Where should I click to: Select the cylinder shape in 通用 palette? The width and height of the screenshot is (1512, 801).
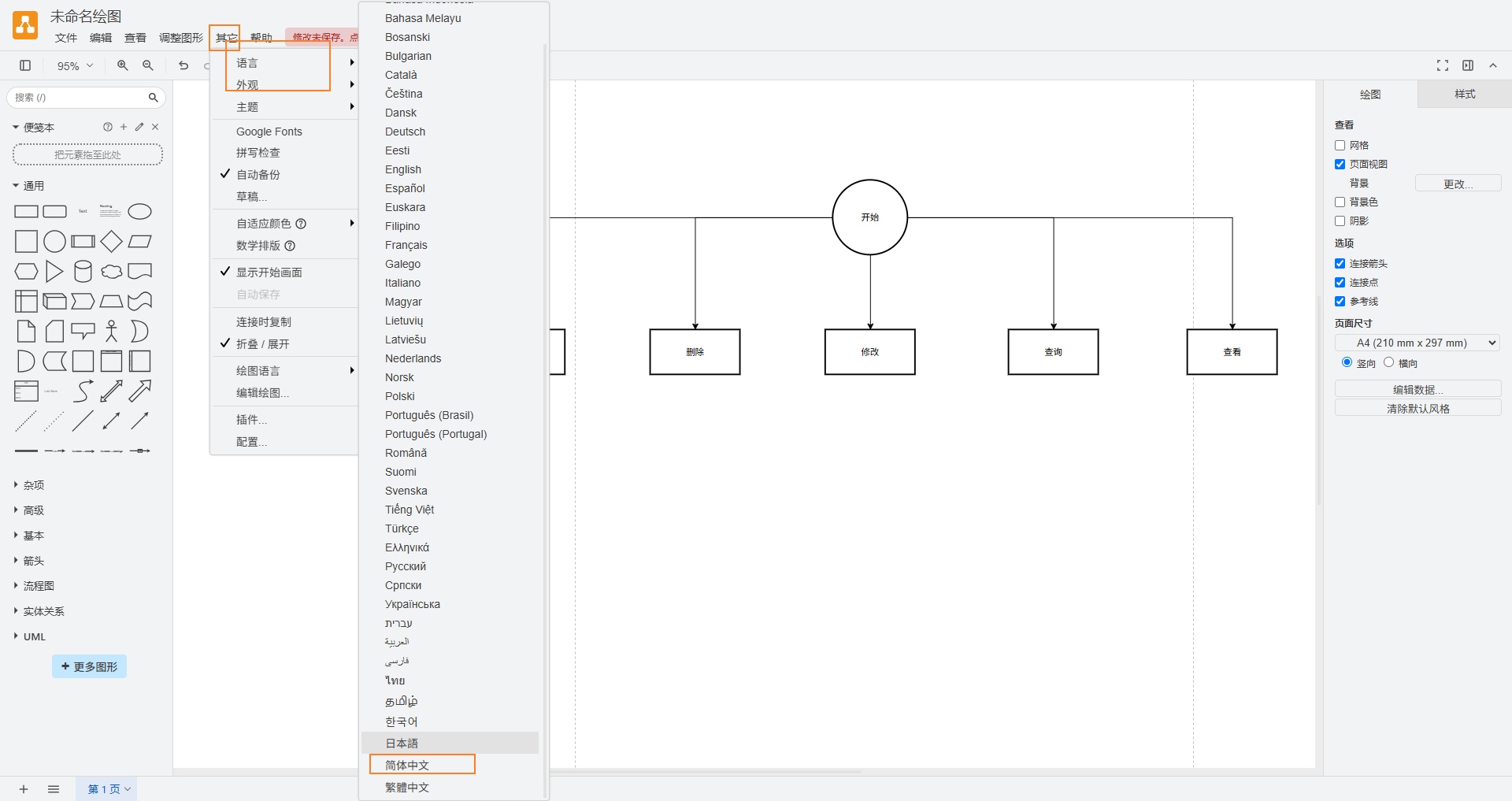pyautogui.click(x=83, y=271)
